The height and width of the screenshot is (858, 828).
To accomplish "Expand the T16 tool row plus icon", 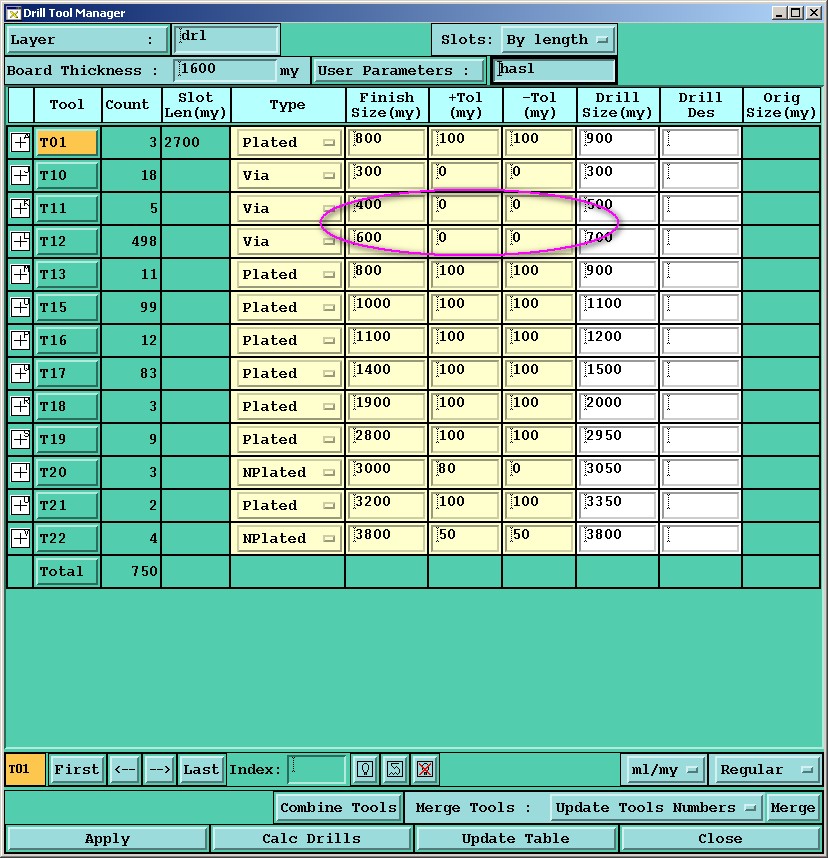I will pyautogui.click(x=20, y=340).
